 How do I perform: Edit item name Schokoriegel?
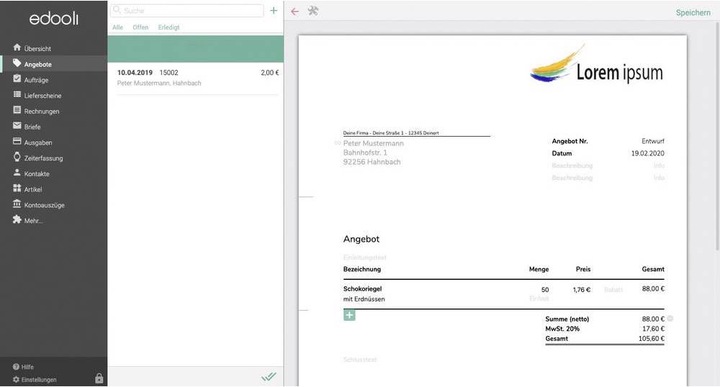tap(362, 289)
